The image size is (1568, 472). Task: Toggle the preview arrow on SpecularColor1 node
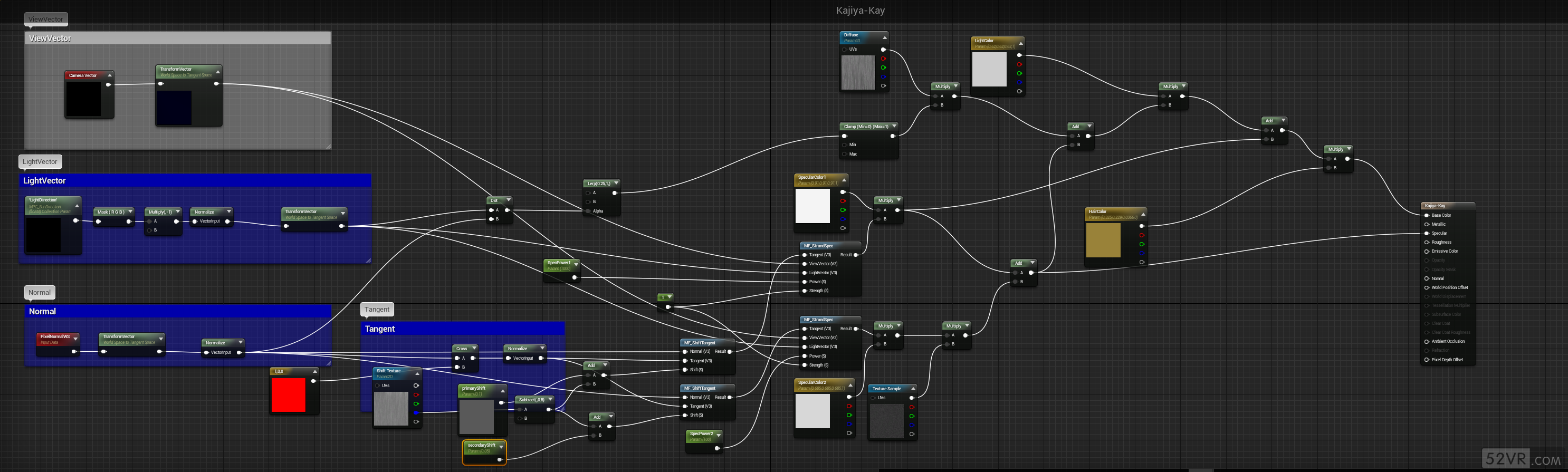point(844,180)
